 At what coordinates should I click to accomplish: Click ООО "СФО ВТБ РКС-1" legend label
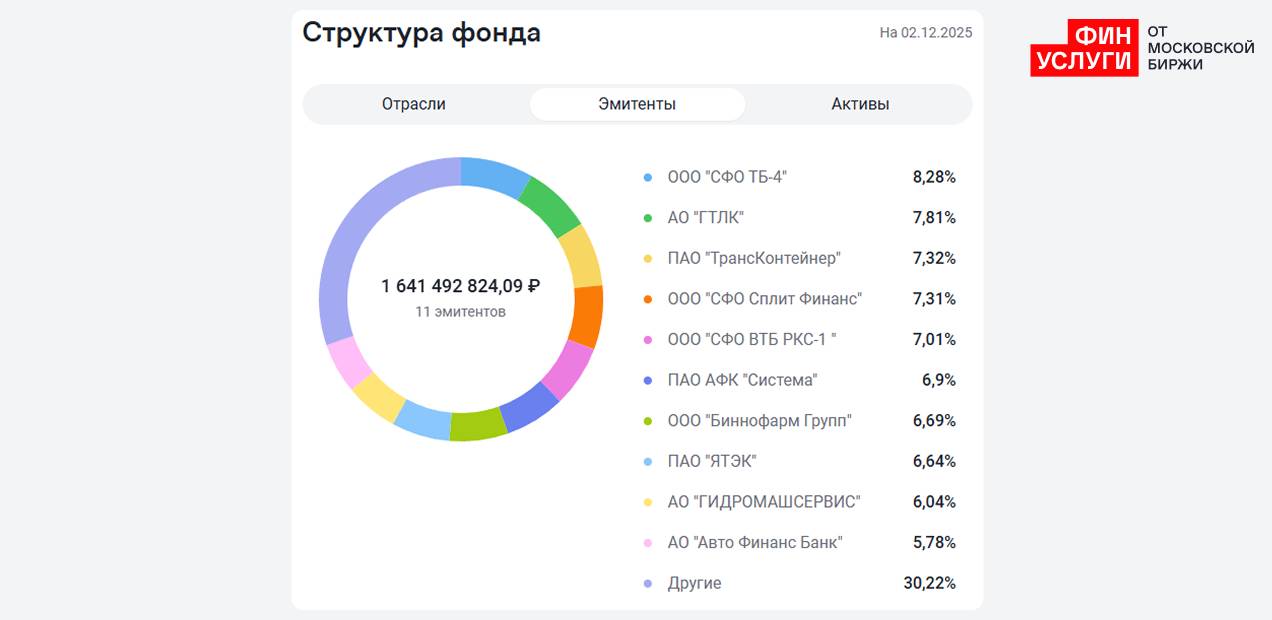751,340
